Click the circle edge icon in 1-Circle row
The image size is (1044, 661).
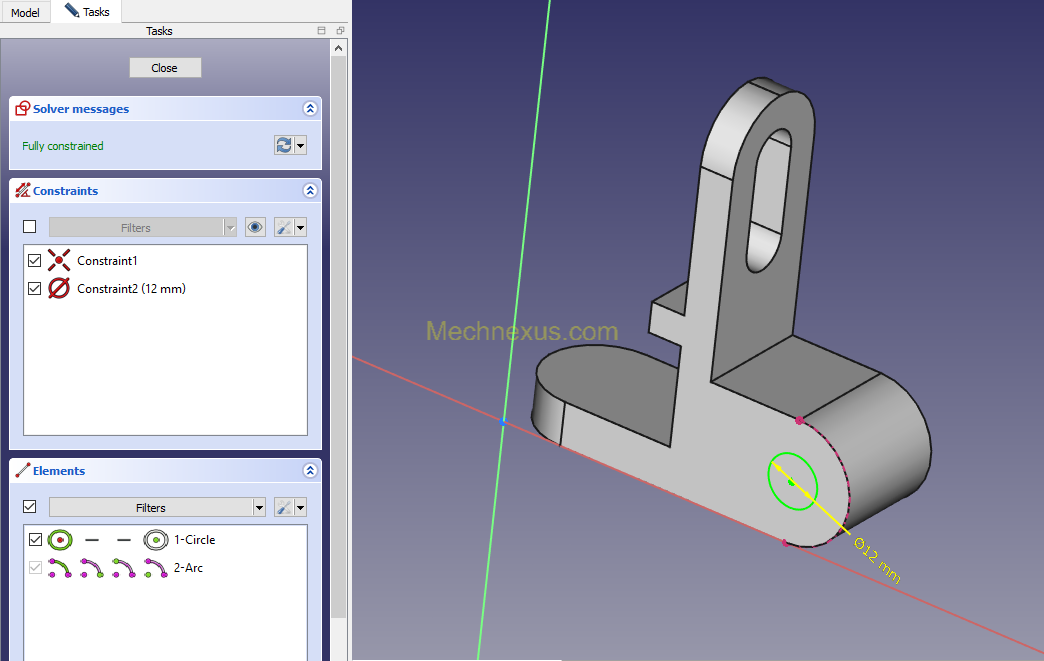pyautogui.click(x=60, y=540)
